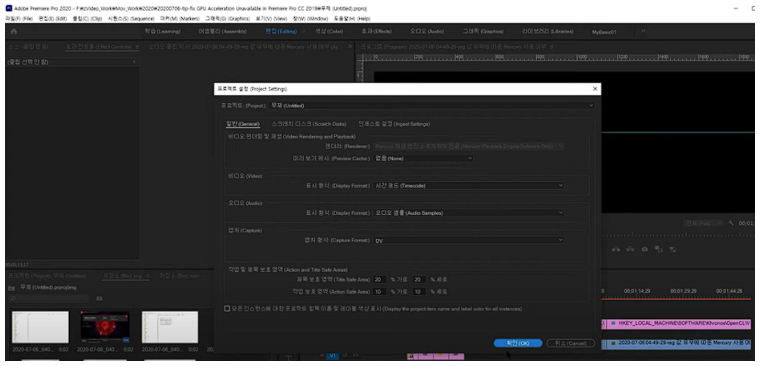The width and height of the screenshot is (760, 366).
Task: Open the Window menu
Action: [311, 18]
